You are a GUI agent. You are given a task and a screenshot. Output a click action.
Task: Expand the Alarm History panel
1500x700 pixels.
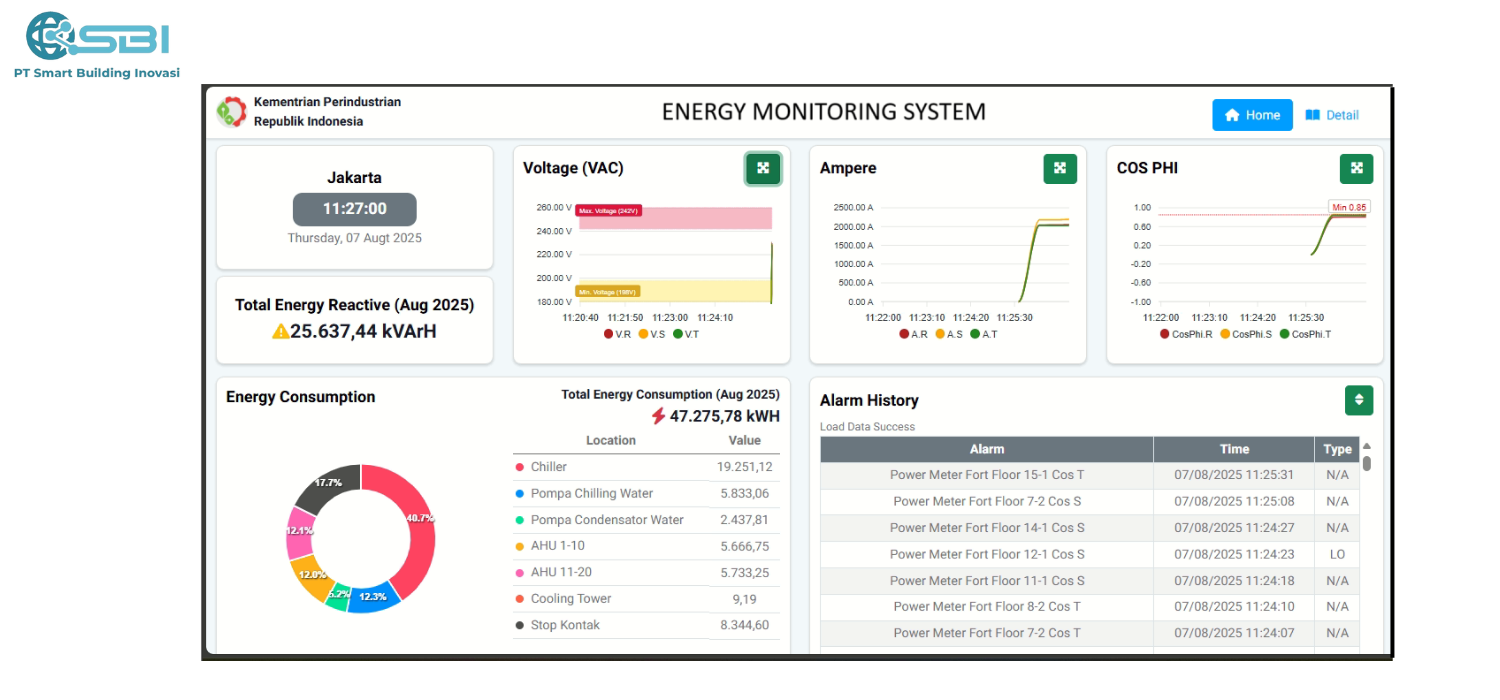pos(1358,400)
